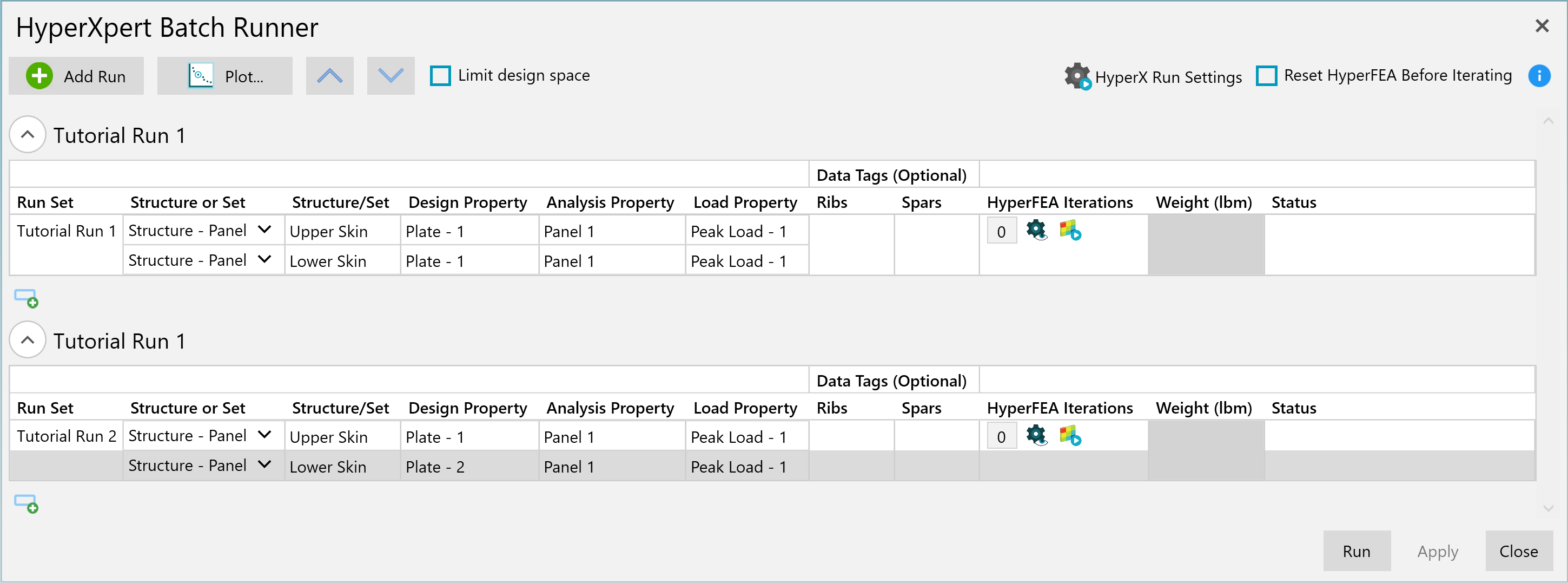Click the Close button

point(1518,551)
